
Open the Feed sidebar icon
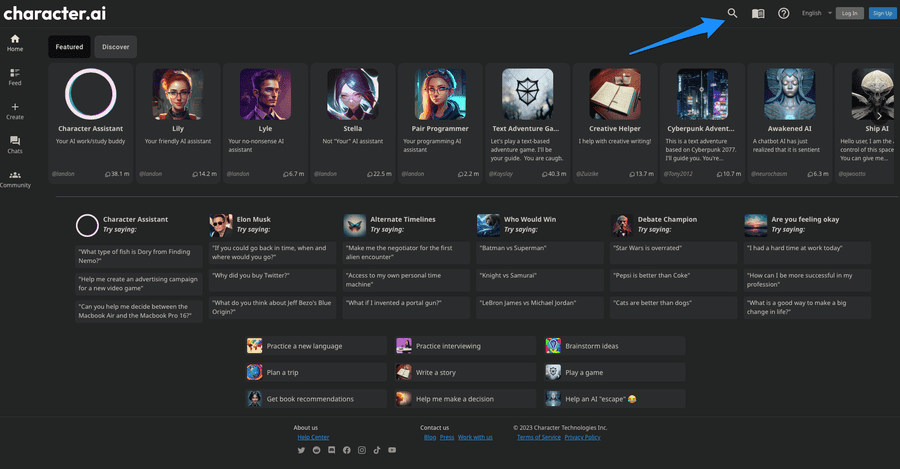point(15,77)
